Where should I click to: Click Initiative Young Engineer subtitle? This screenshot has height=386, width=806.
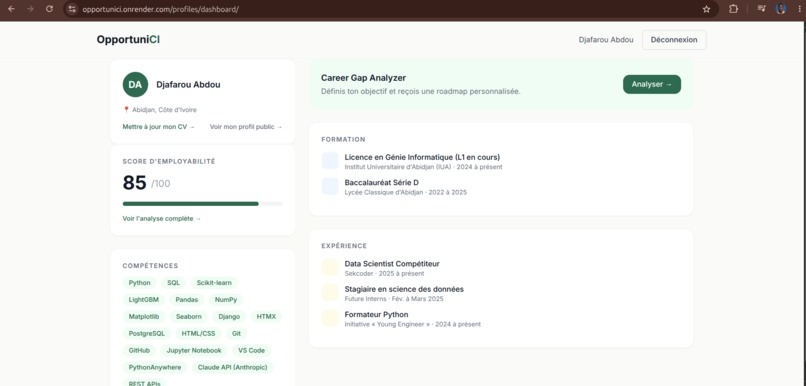413,324
